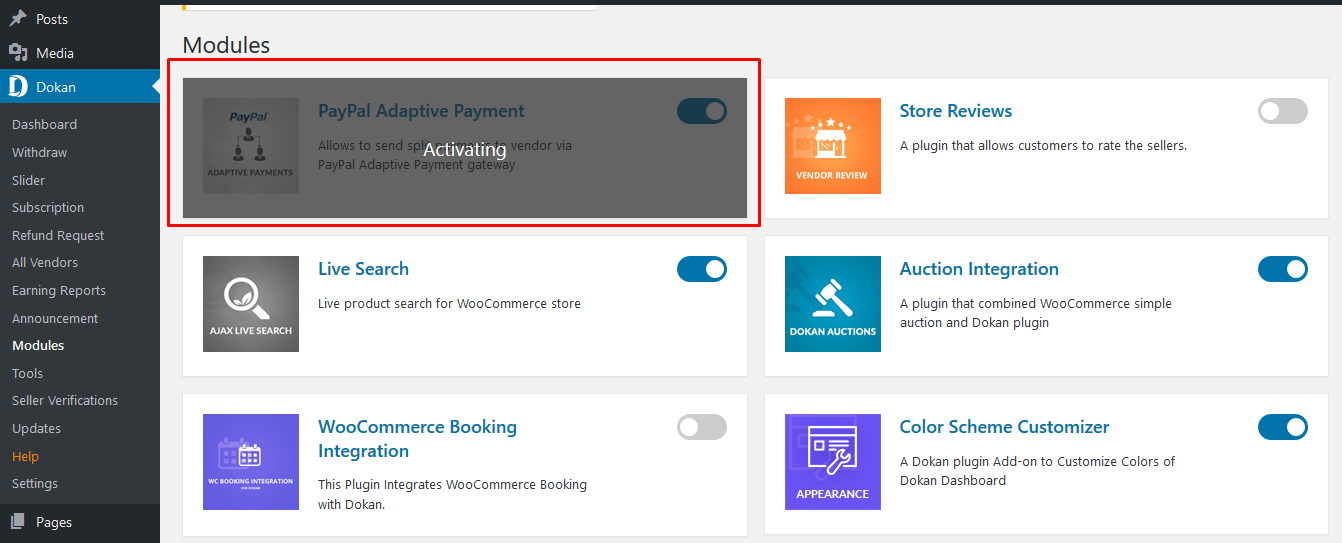
Task: Open the All Vendors submenu item
Action: [45, 262]
